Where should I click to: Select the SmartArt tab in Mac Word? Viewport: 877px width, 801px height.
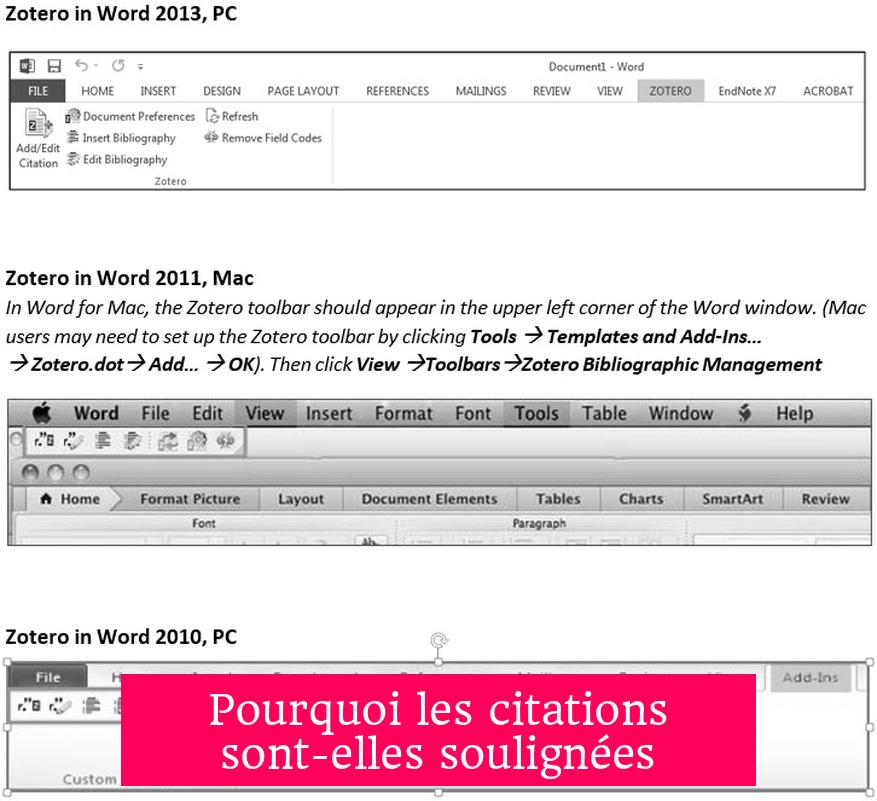(x=732, y=498)
